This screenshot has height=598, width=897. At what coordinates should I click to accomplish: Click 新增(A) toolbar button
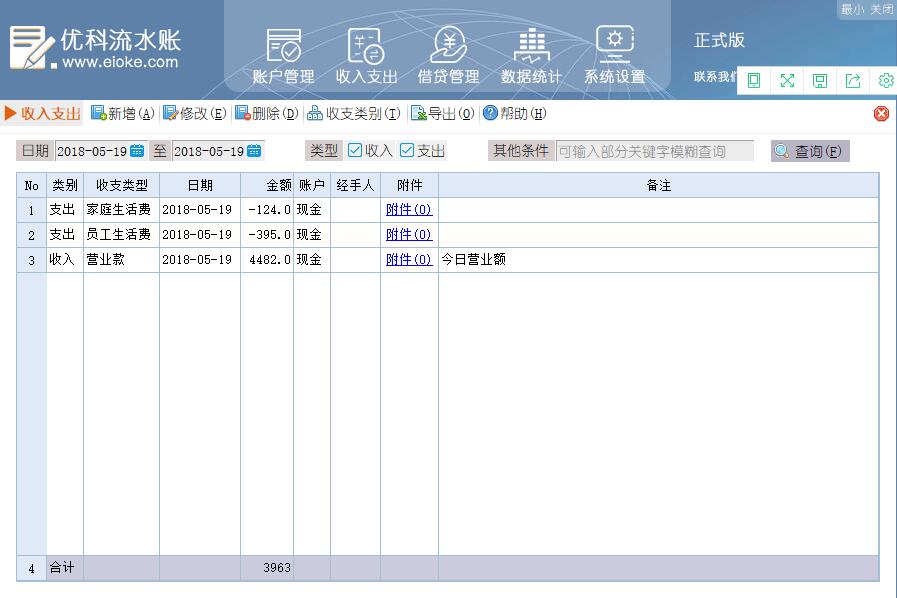coord(122,113)
